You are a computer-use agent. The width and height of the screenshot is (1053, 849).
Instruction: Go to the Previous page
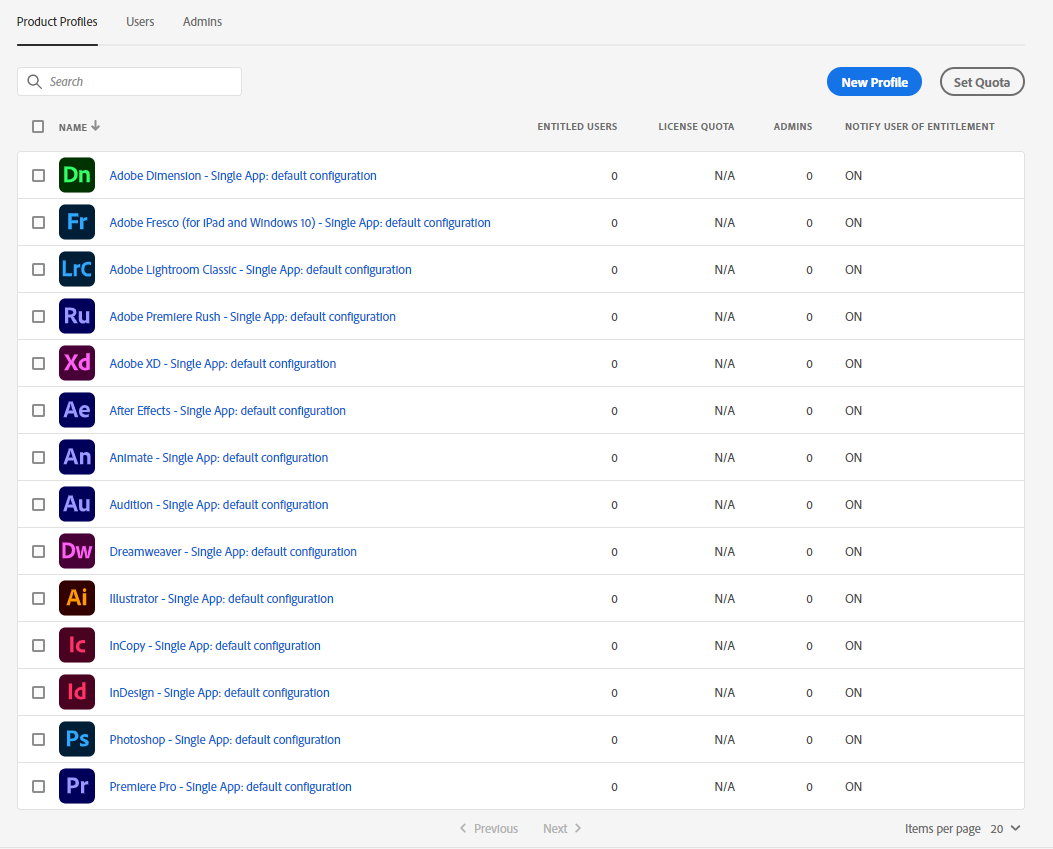pyautogui.click(x=489, y=829)
